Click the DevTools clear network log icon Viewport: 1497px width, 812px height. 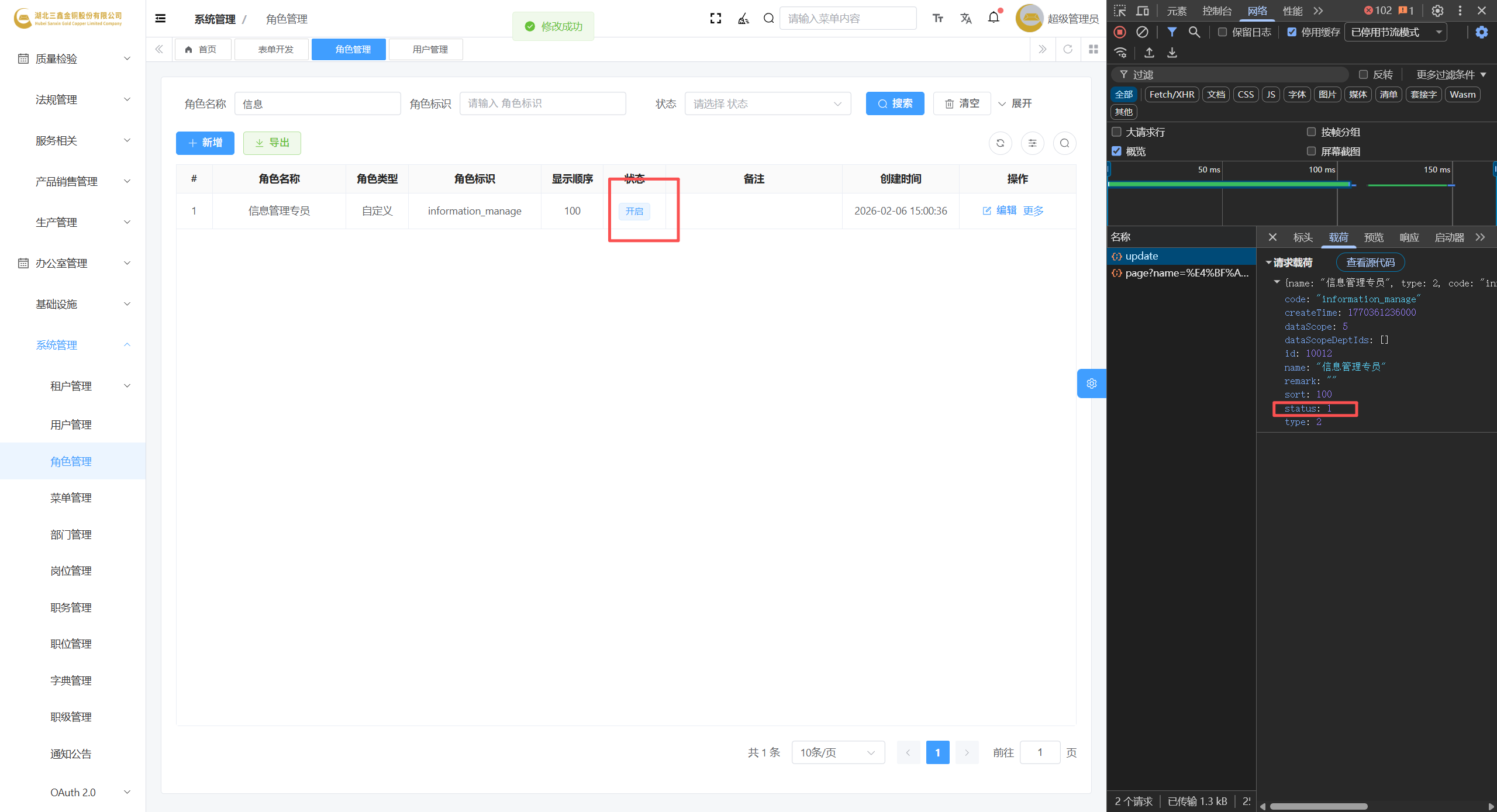(1142, 32)
